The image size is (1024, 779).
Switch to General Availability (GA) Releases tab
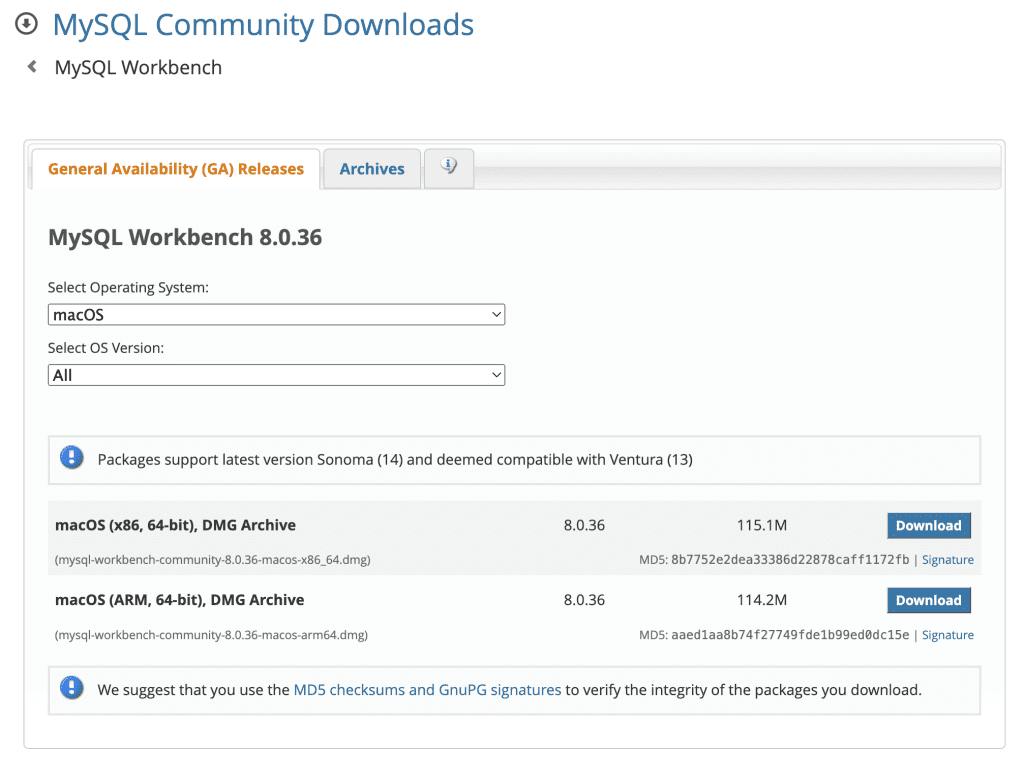point(176,169)
